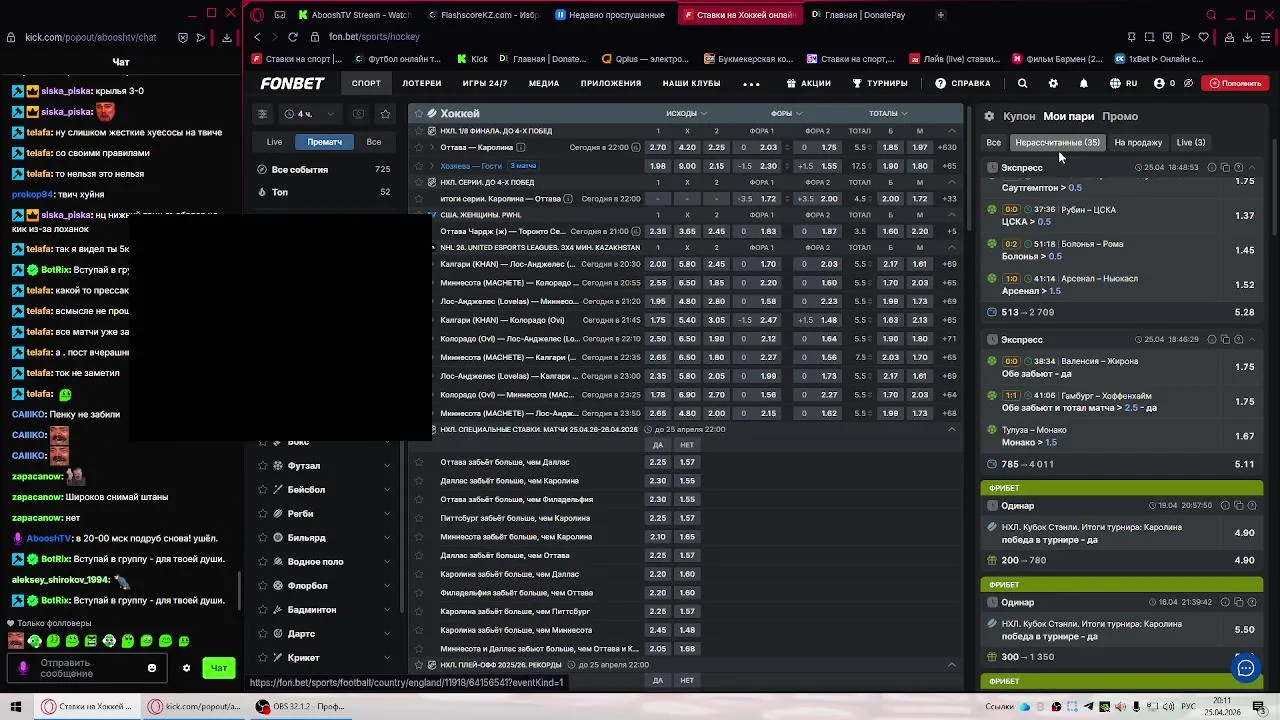Click Хозяева — Гости match link

[x=471, y=166]
